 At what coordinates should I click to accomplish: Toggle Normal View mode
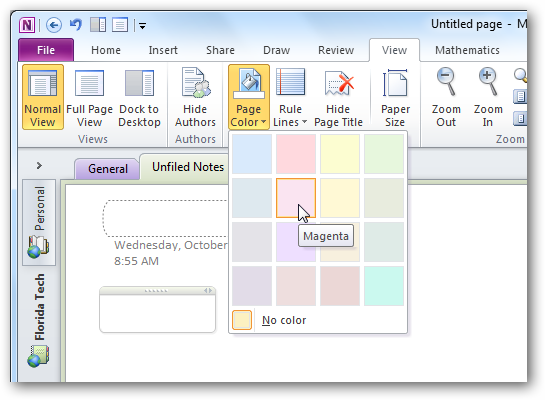(43, 97)
